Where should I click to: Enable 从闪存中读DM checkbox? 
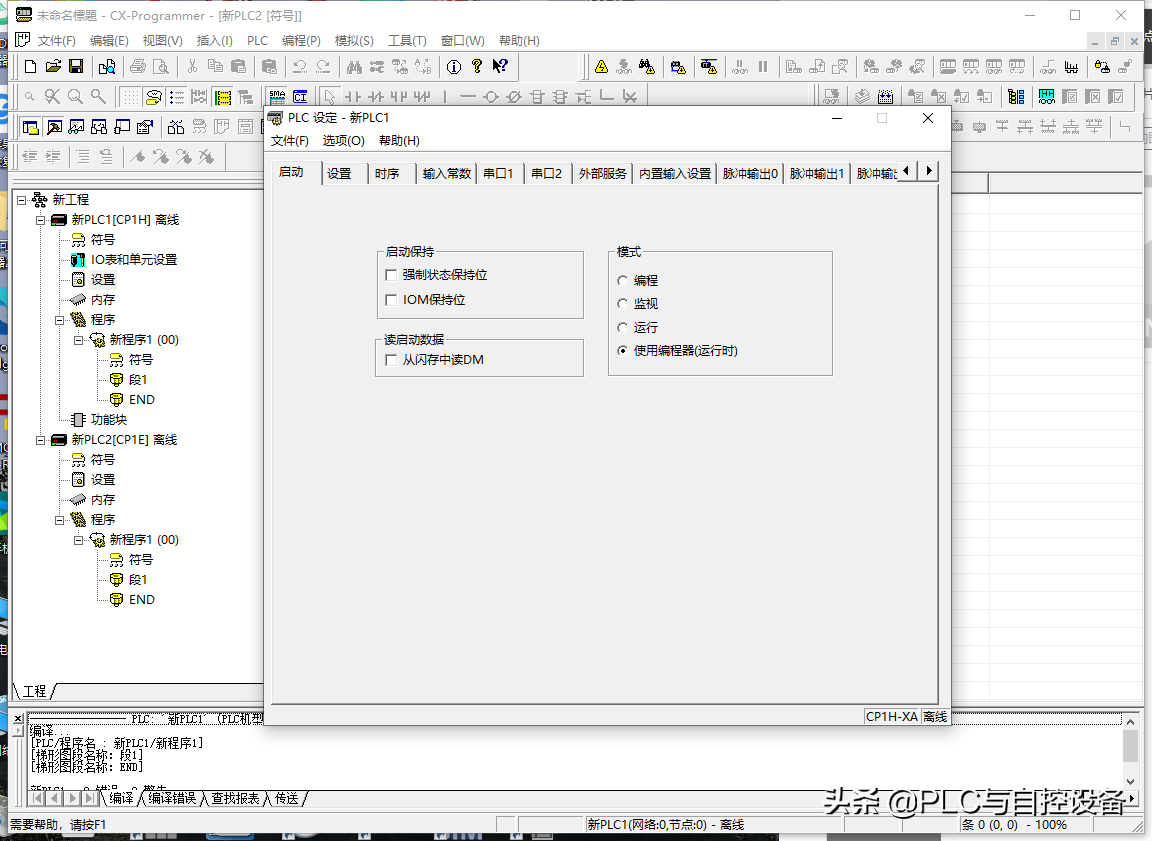391,360
